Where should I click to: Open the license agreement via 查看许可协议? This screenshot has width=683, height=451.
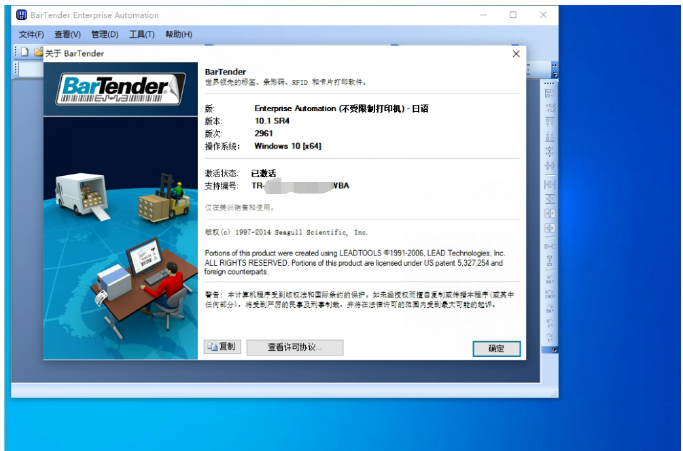(295, 347)
